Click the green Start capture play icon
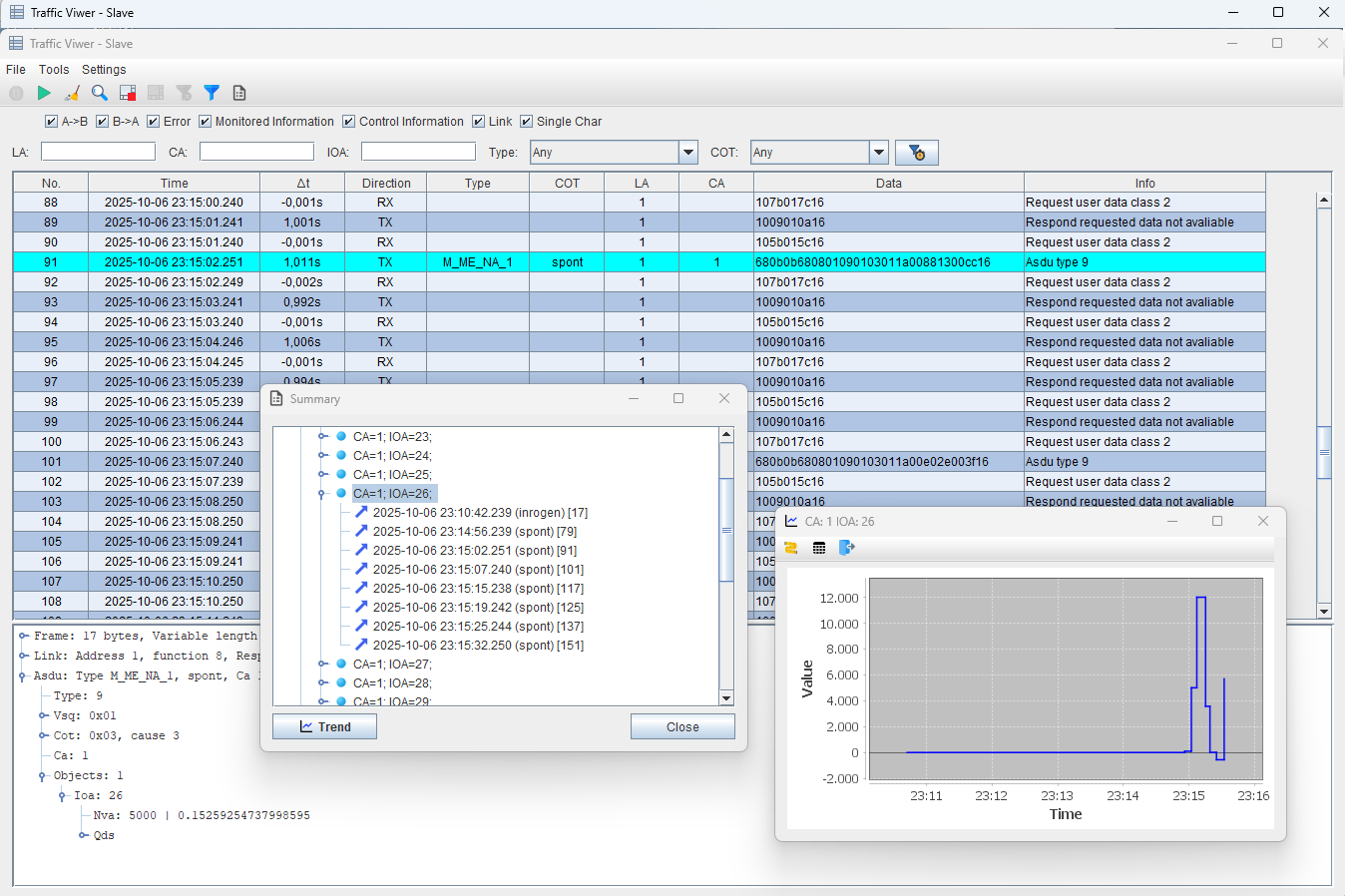 (x=44, y=93)
